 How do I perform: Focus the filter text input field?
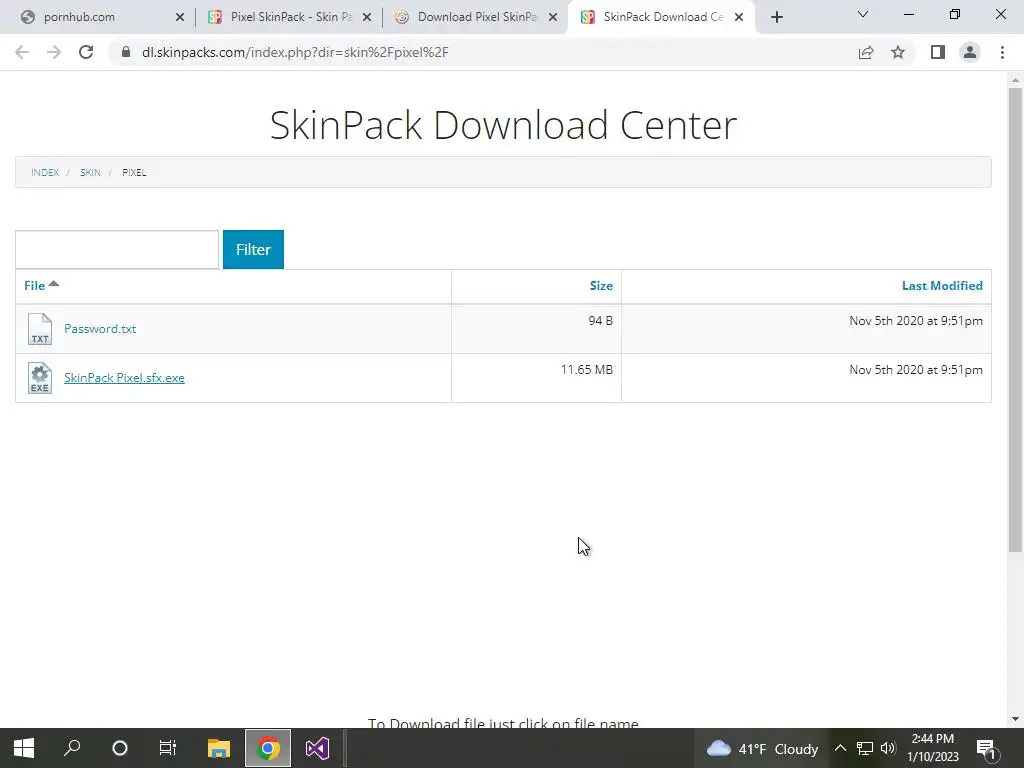click(117, 249)
